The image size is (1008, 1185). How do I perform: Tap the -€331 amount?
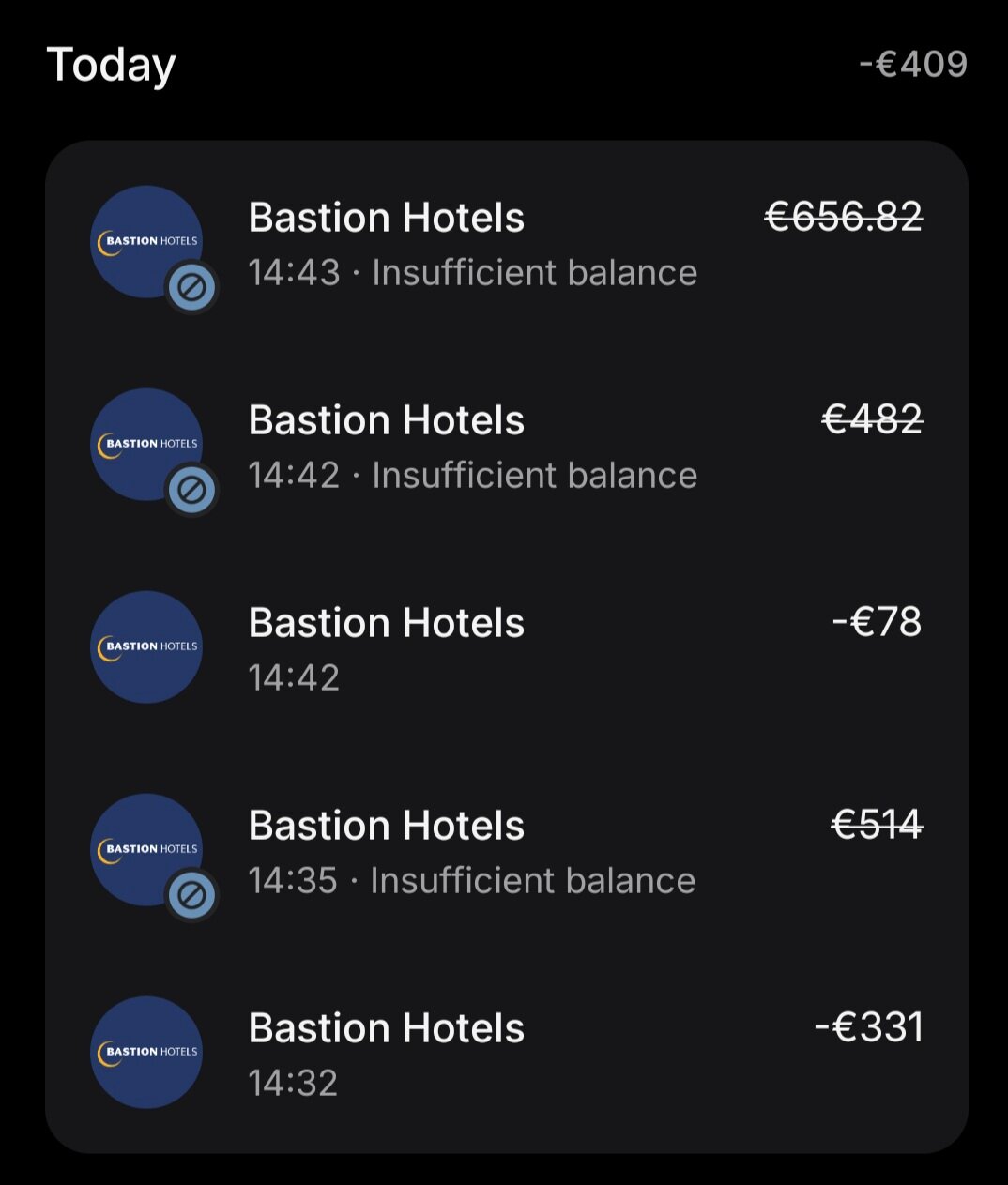pos(868,1027)
